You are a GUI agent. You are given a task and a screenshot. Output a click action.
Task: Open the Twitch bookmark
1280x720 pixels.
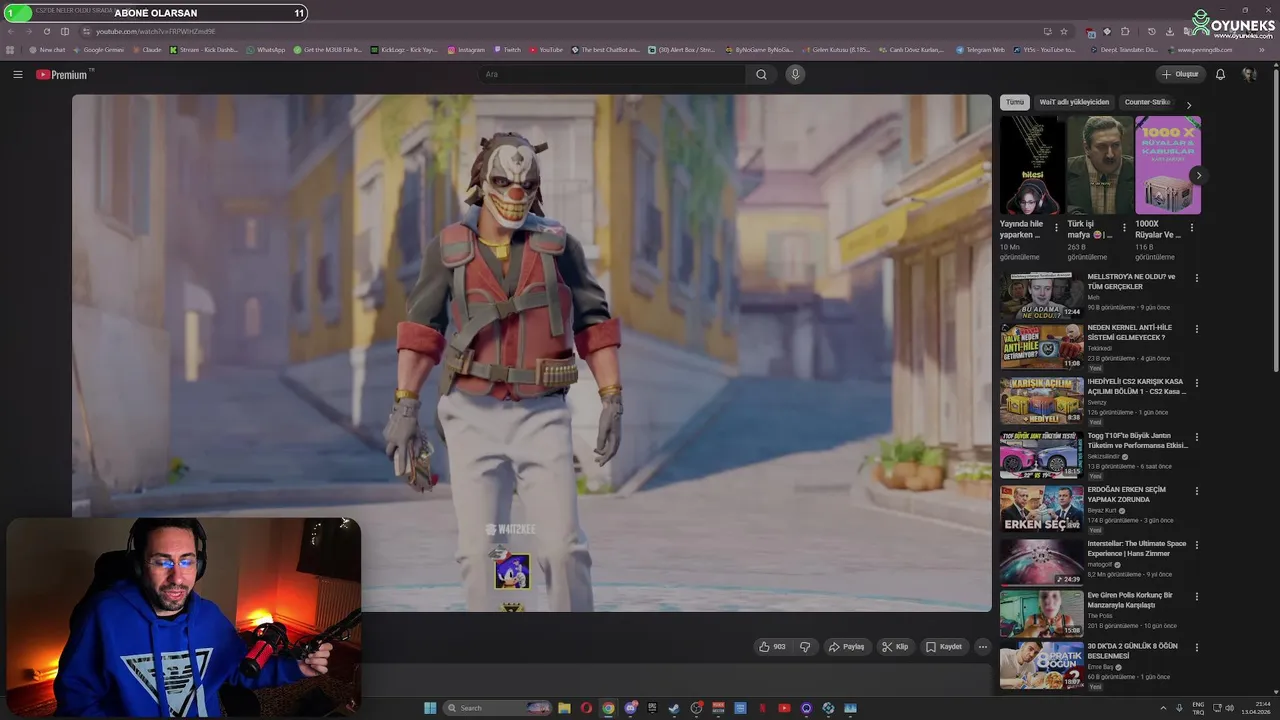click(507, 49)
